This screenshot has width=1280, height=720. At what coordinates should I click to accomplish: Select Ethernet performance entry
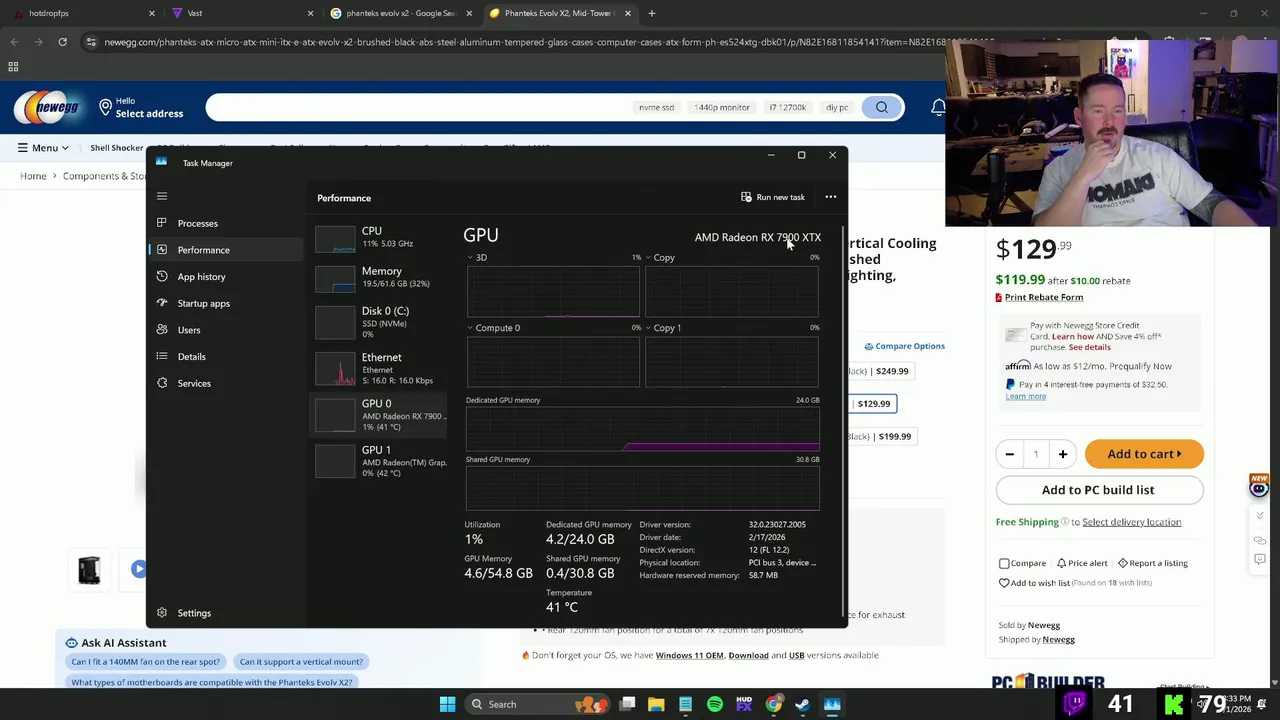click(x=380, y=368)
